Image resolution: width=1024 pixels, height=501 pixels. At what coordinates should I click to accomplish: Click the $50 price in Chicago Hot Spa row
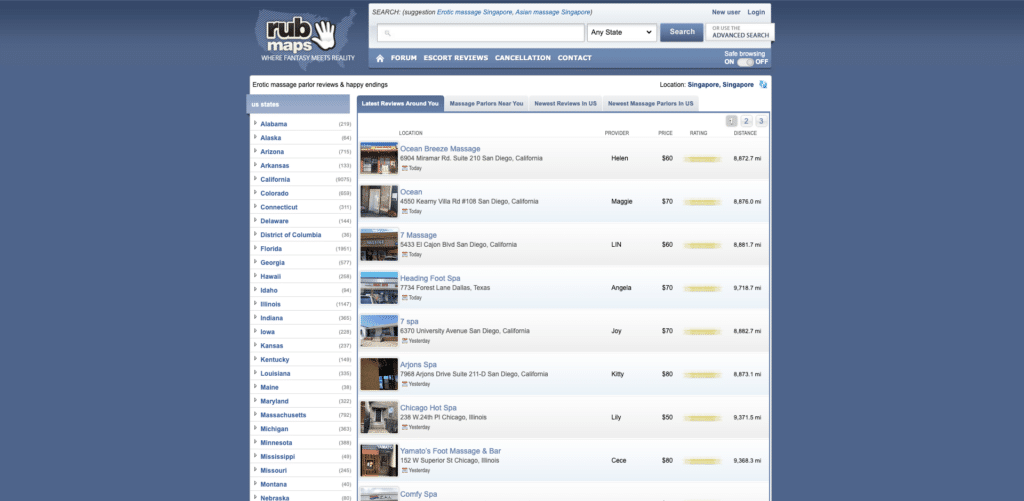click(x=667, y=417)
